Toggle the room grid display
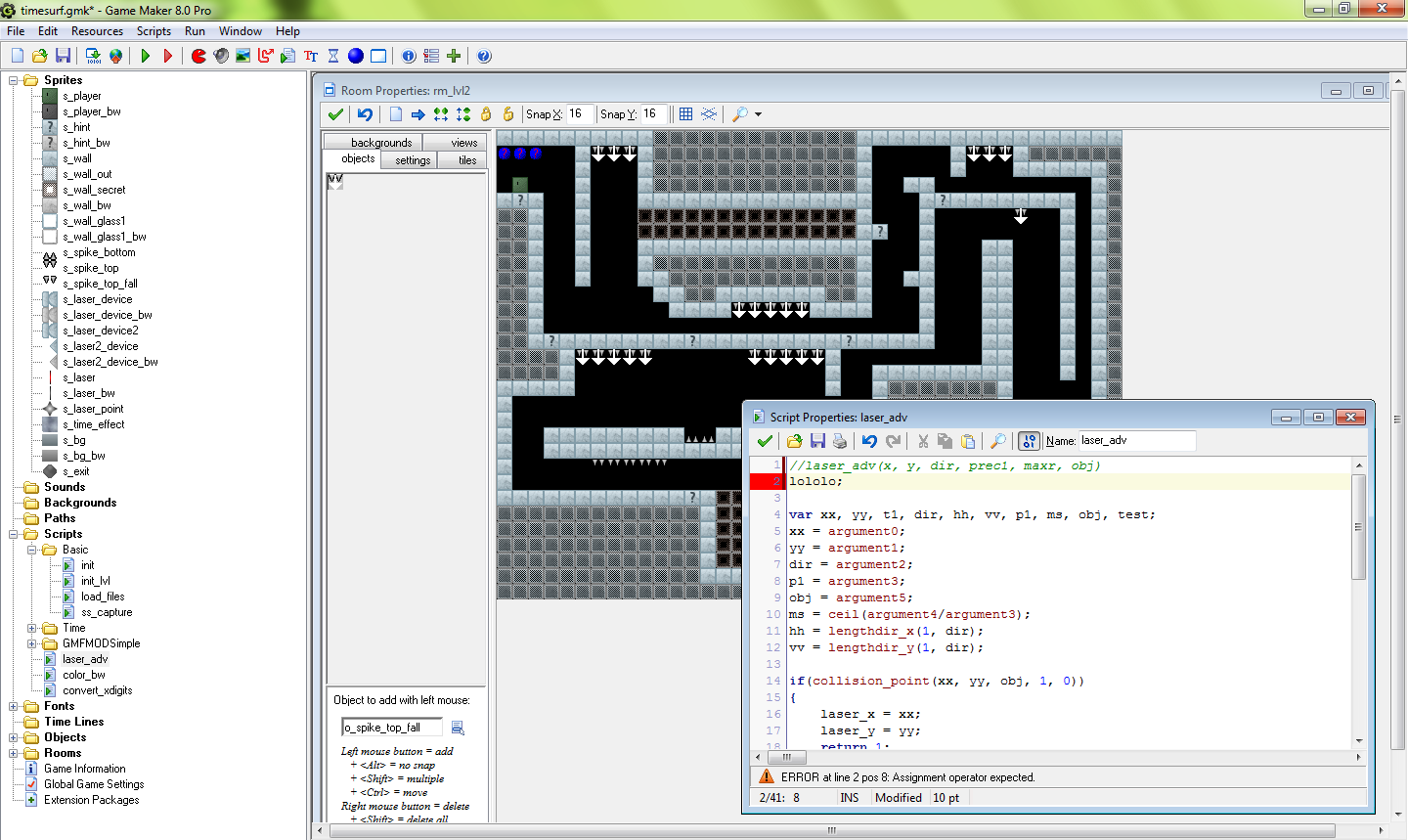1408x840 pixels. (686, 114)
